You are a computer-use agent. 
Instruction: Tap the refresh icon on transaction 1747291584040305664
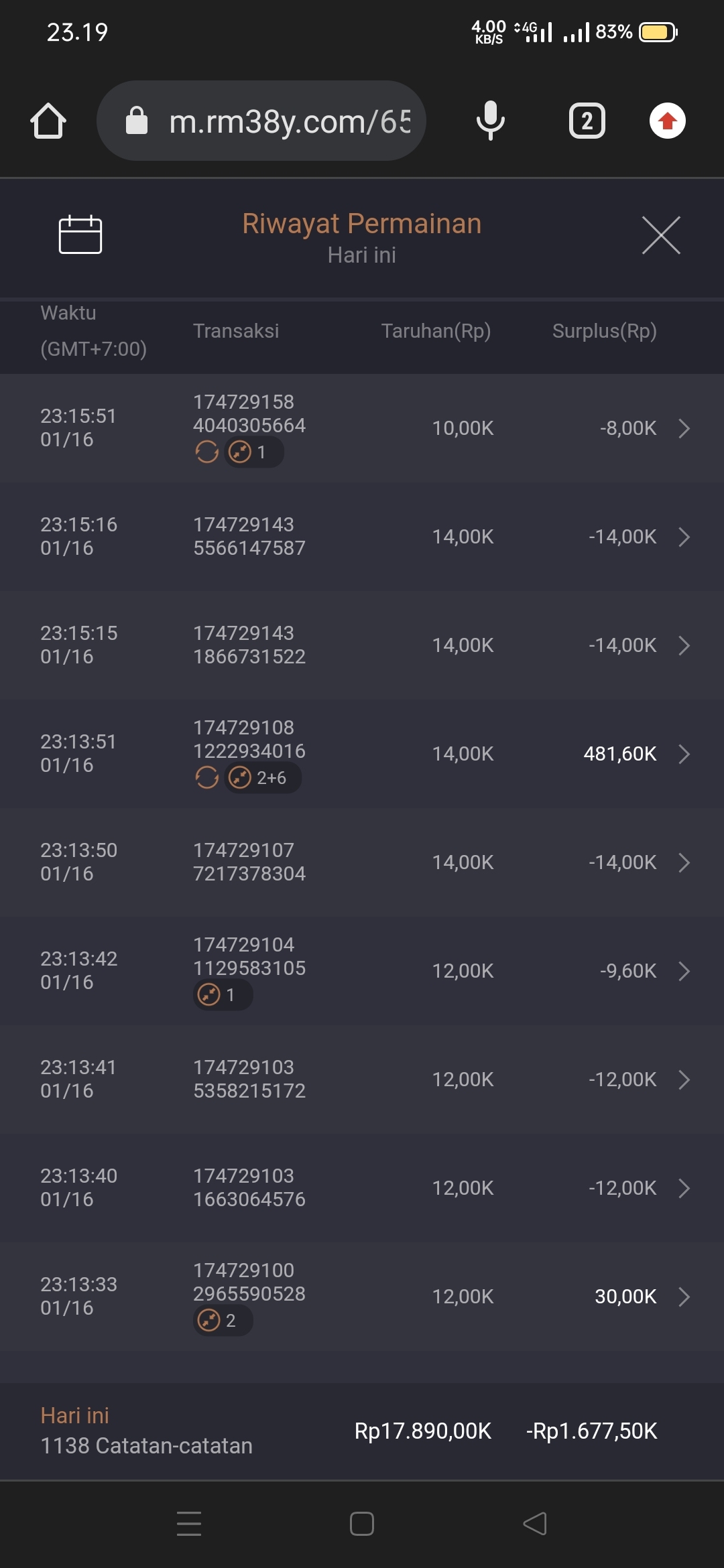pos(207,452)
